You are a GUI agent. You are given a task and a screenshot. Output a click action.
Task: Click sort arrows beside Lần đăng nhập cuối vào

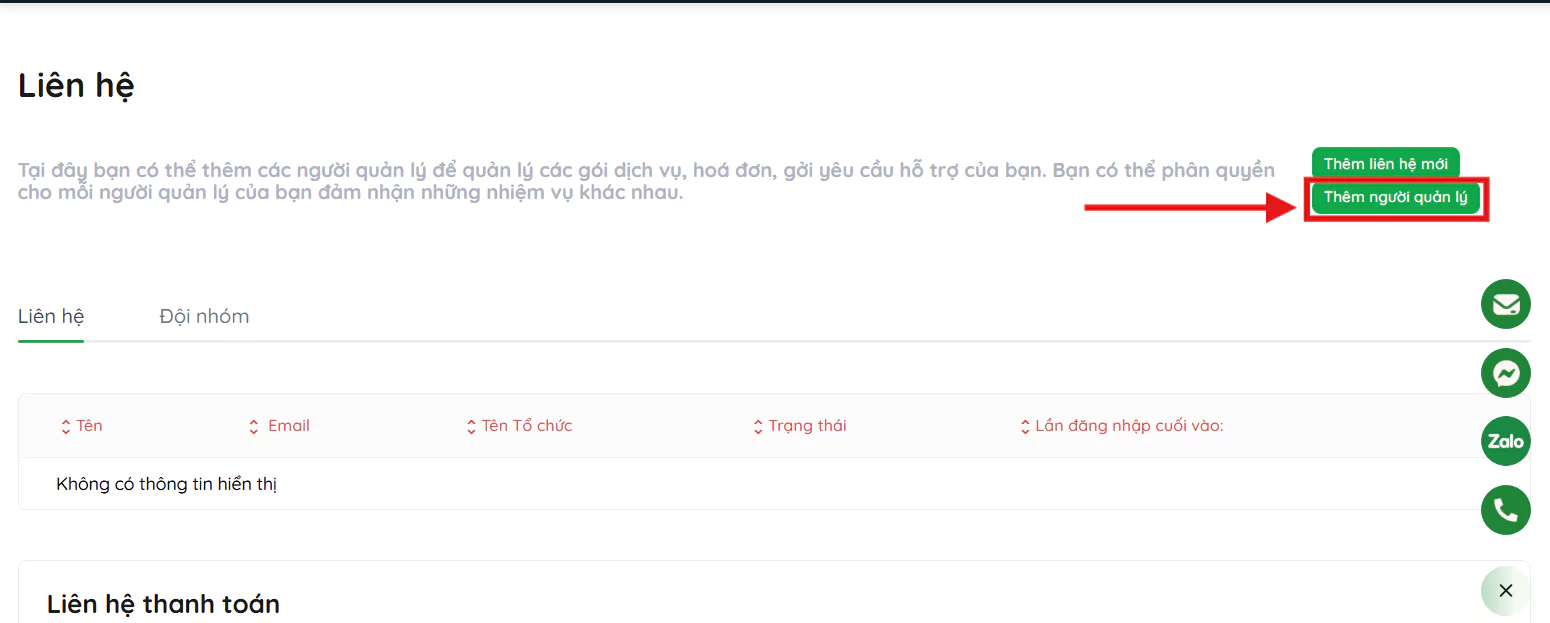1025,427
